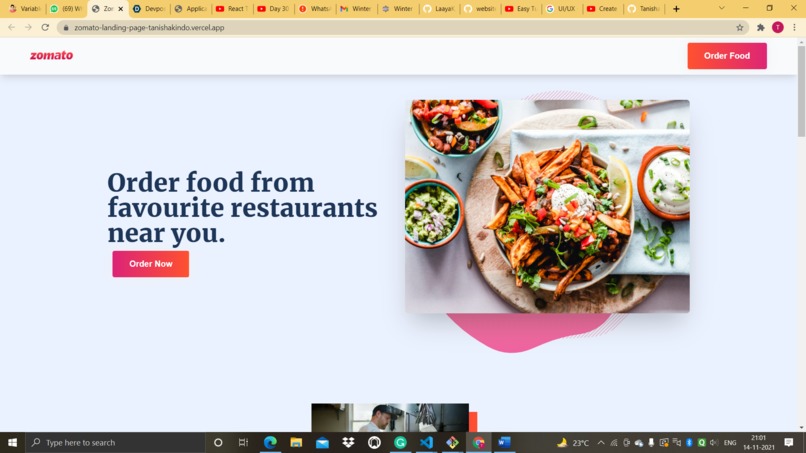Open the GitHub Desktop taskbar icon
Screen dimensions: 806x453
point(374,442)
